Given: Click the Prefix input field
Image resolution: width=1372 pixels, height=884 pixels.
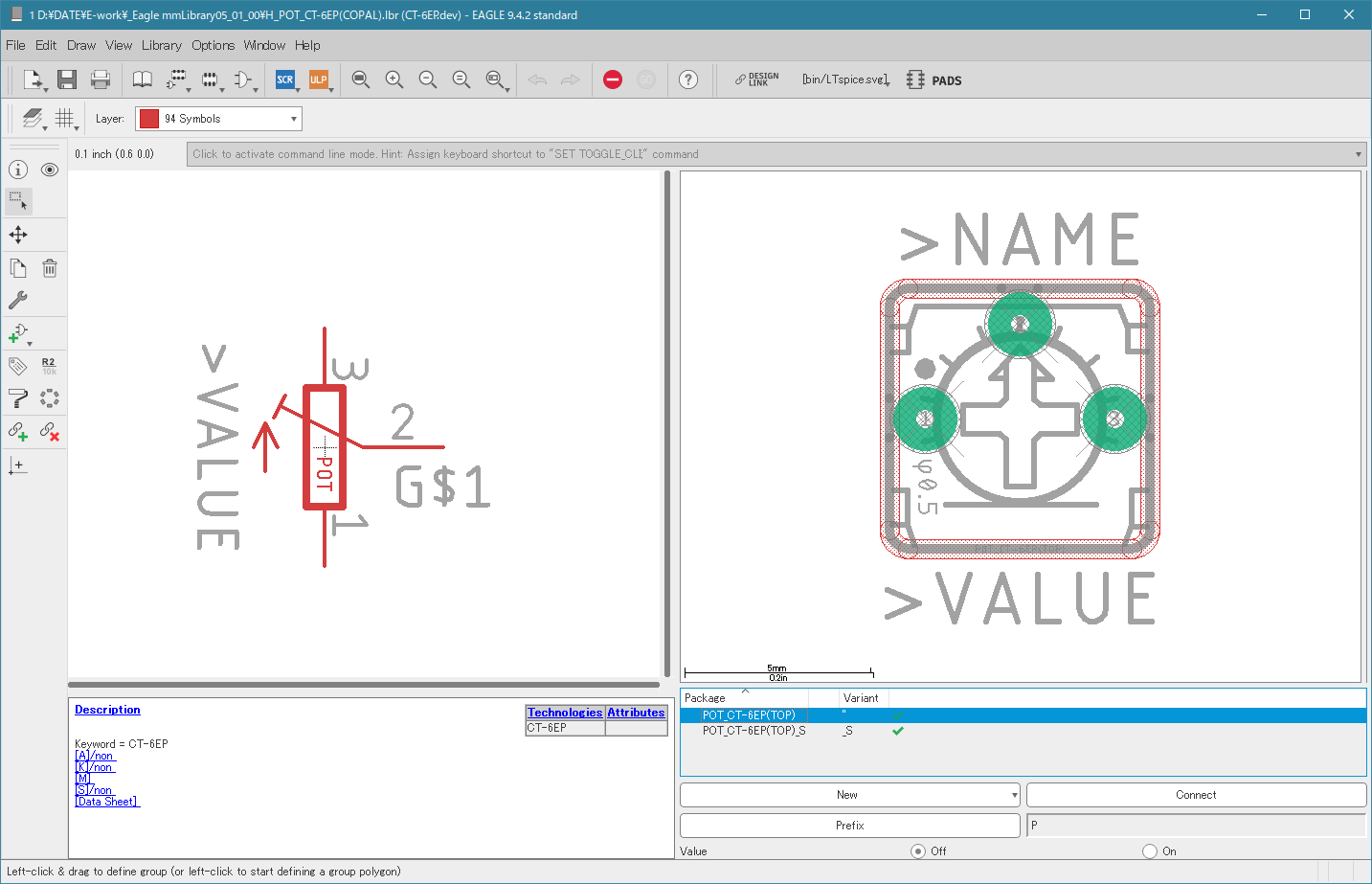Looking at the screenshot, I should click(x=1196, y=826).
